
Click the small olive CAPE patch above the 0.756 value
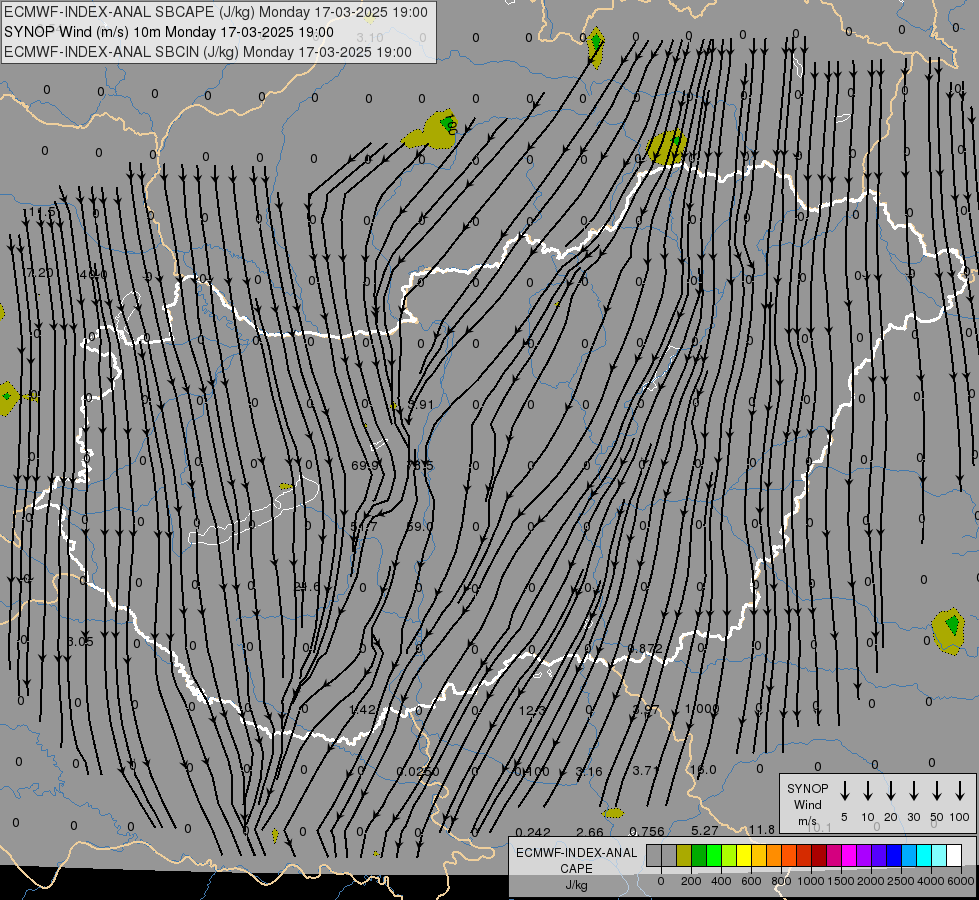(x=613, y=813)
